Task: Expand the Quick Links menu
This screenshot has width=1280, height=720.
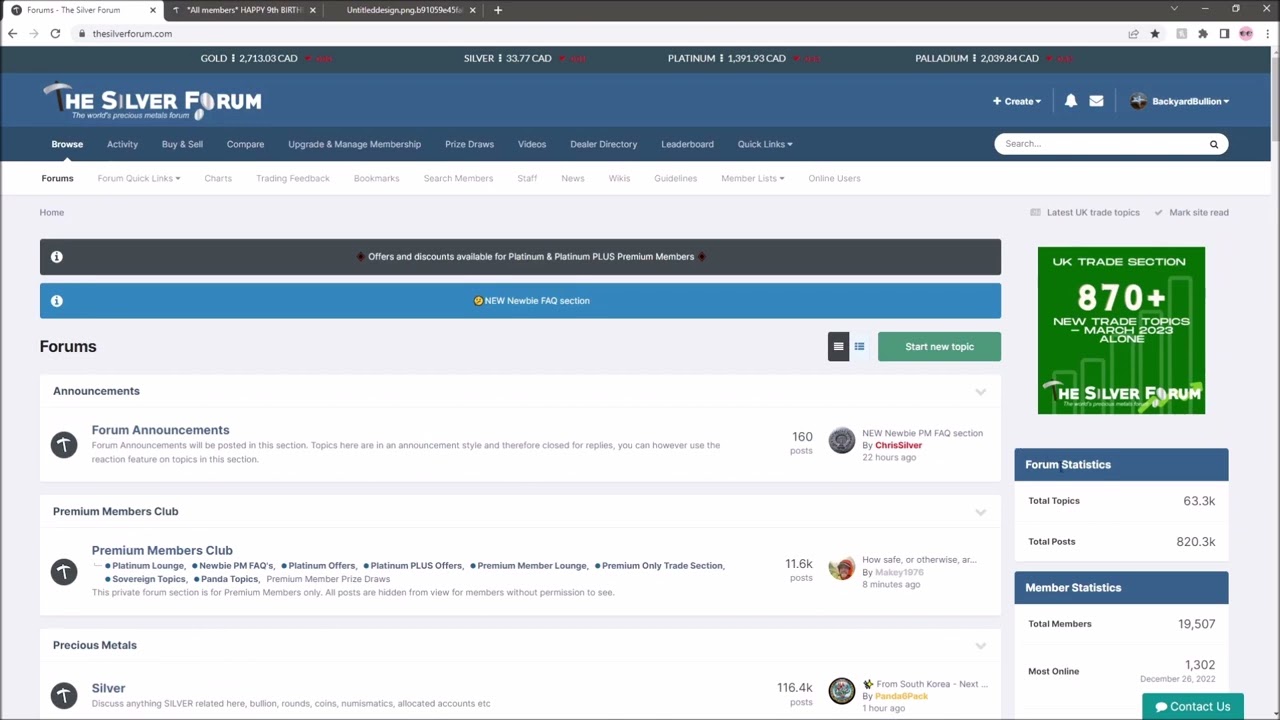Action: (765, 144)
